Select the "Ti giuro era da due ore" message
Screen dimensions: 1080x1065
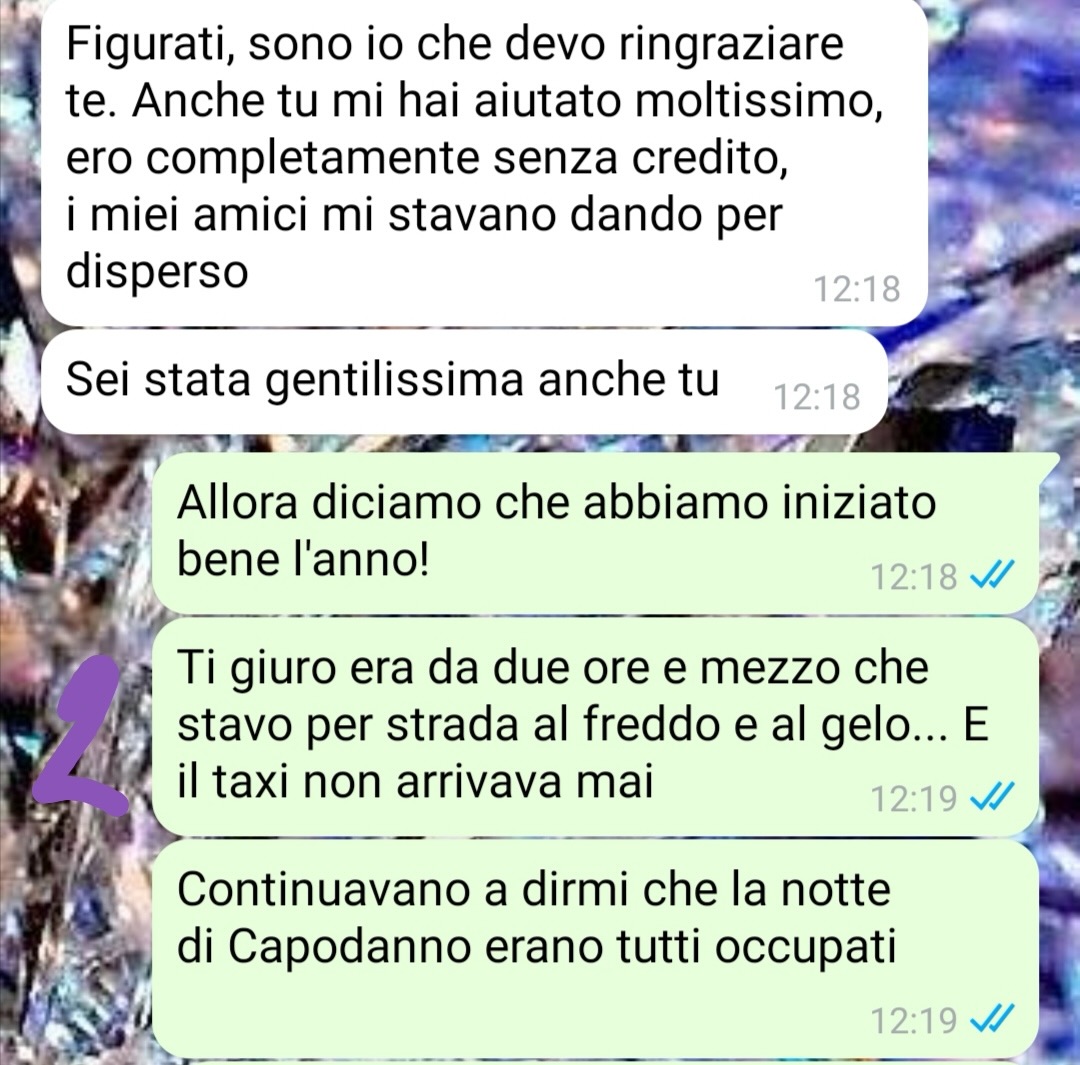pos(595,727)
